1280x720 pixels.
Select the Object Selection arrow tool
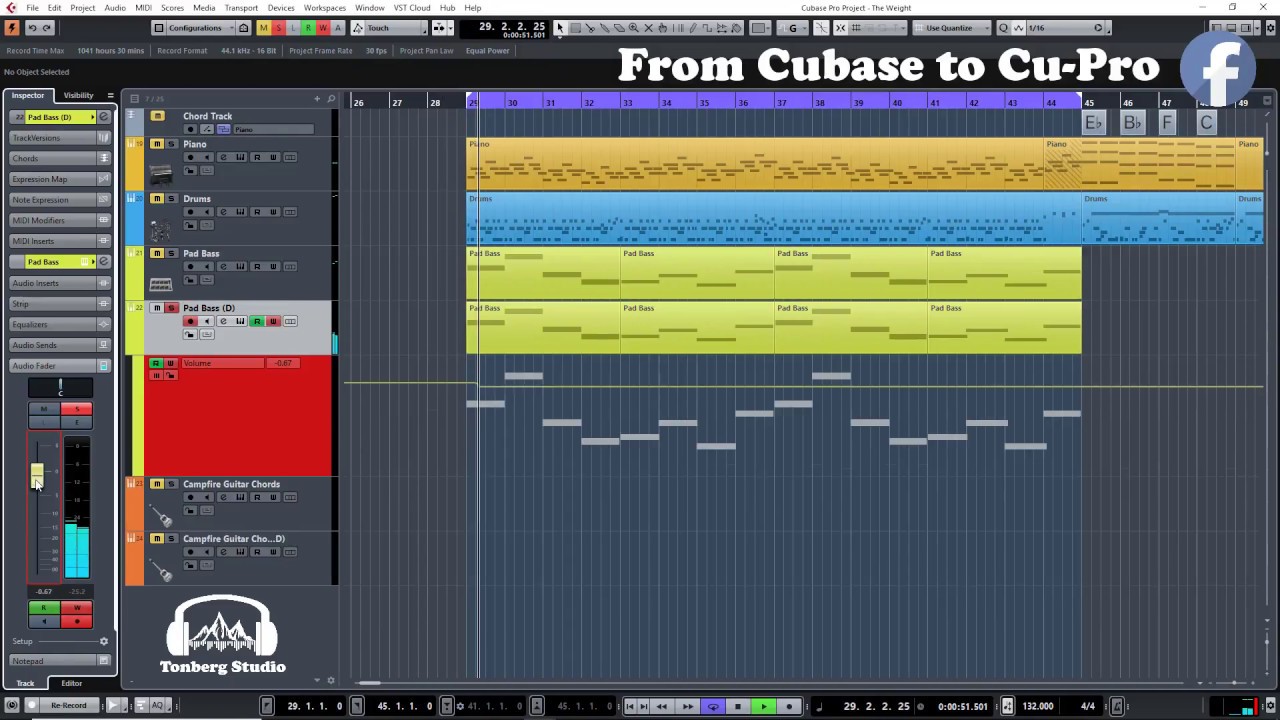(x=560, y=28)
